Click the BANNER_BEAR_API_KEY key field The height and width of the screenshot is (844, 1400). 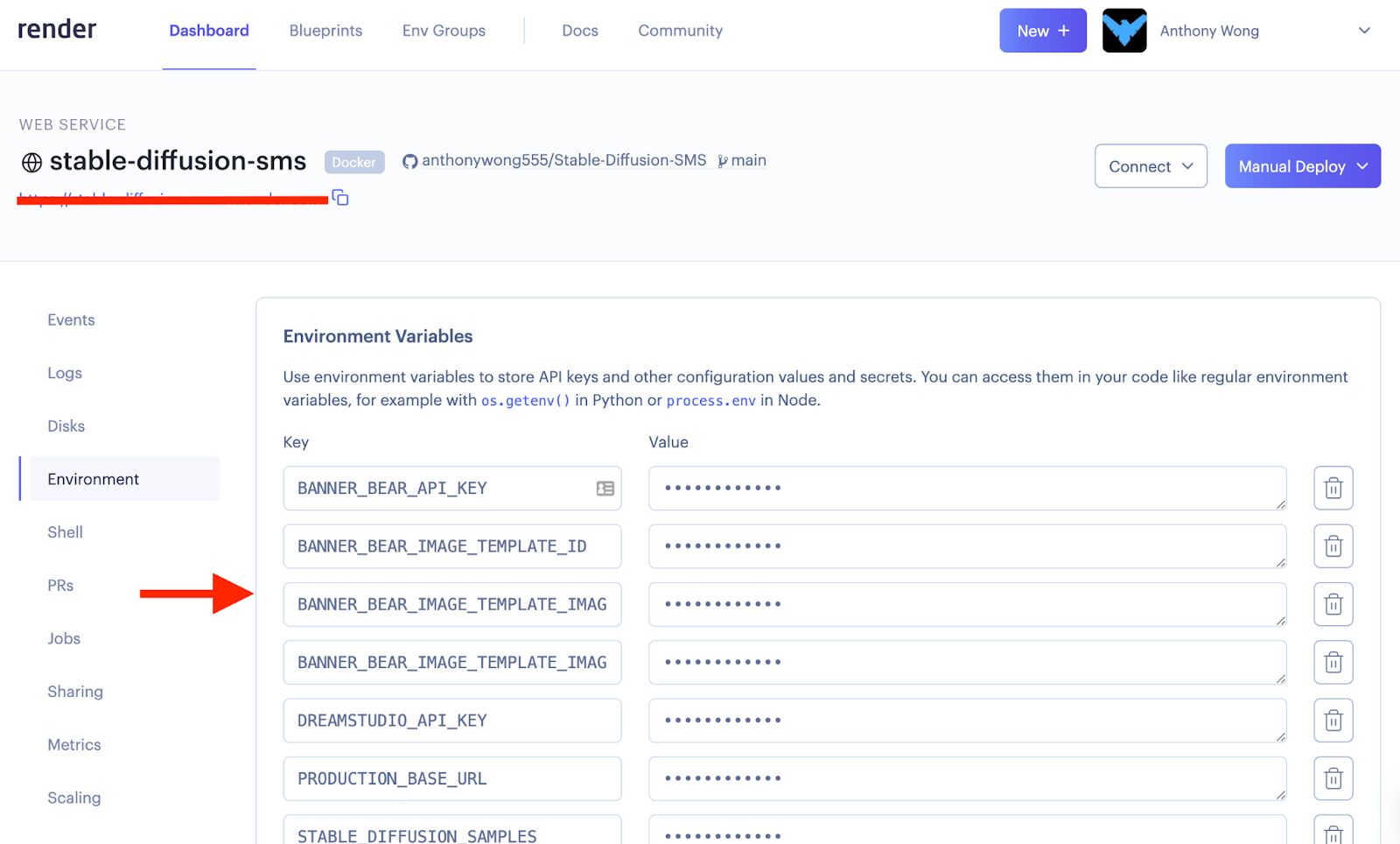click(452, 489)
